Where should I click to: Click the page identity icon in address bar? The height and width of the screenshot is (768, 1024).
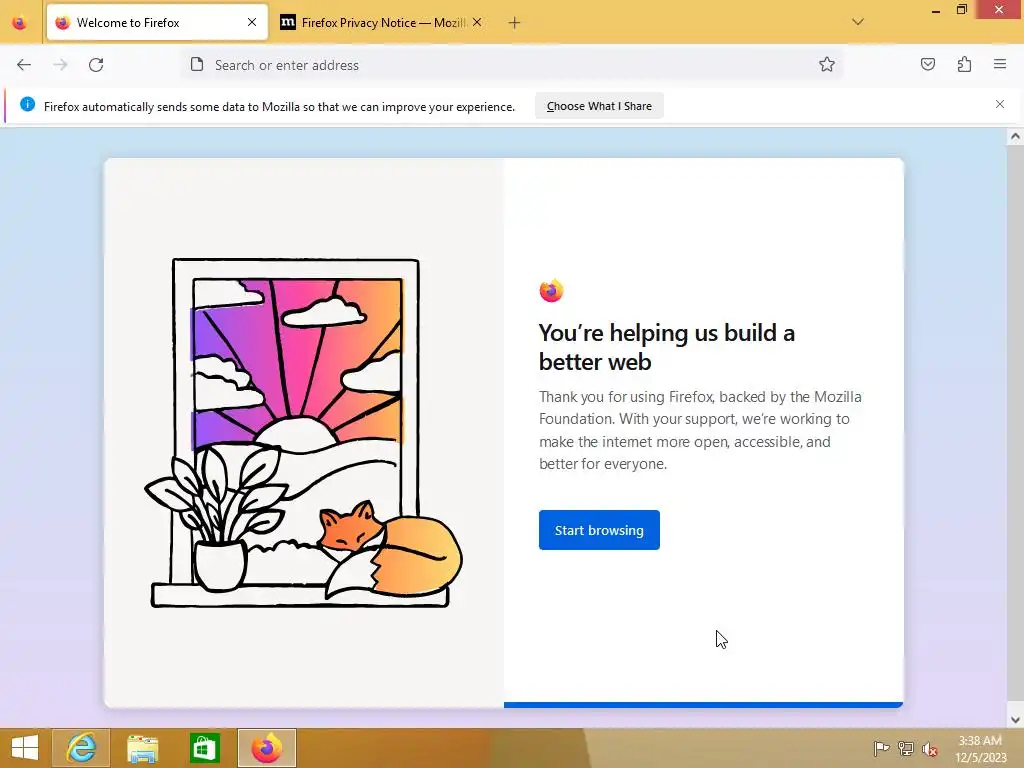point(197,64)
